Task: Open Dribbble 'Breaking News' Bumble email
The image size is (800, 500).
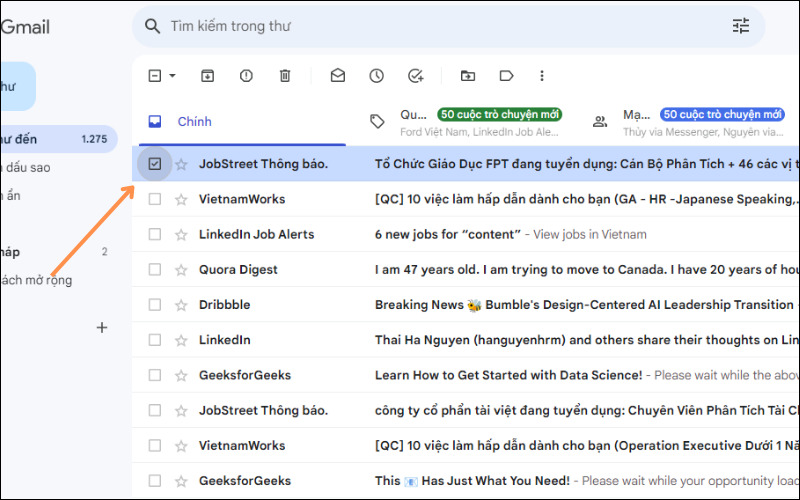Action: point(584,305)
